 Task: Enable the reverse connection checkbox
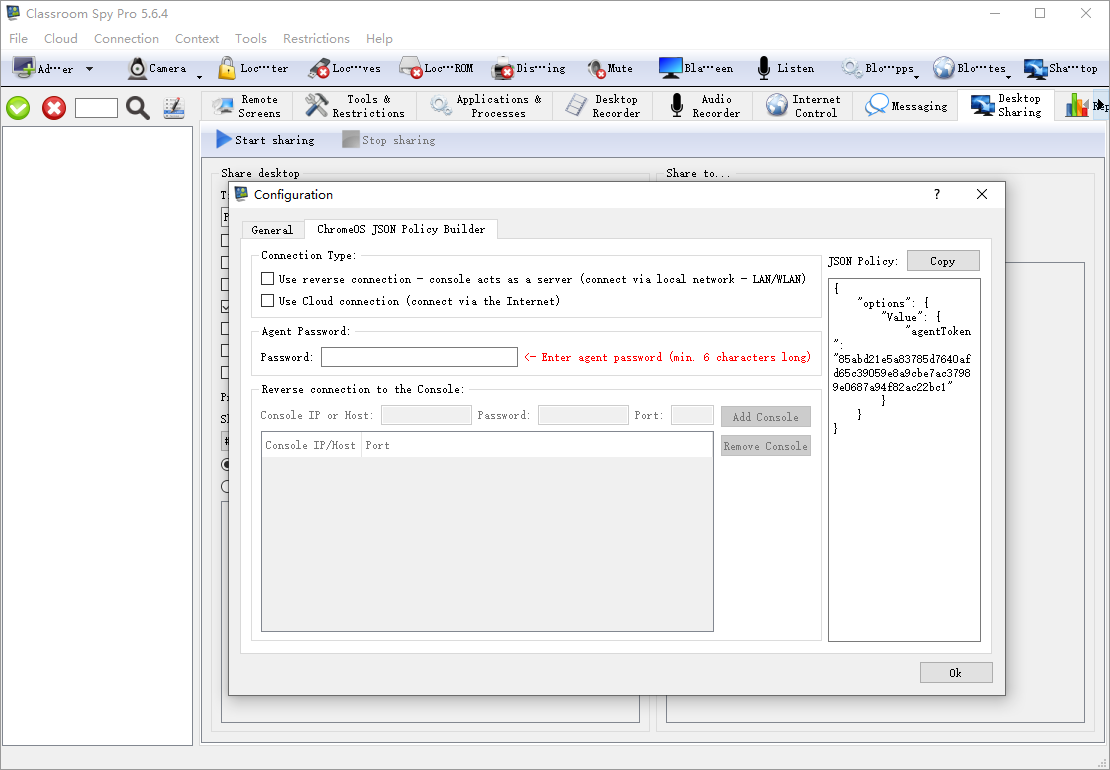[x=267, y=279]
